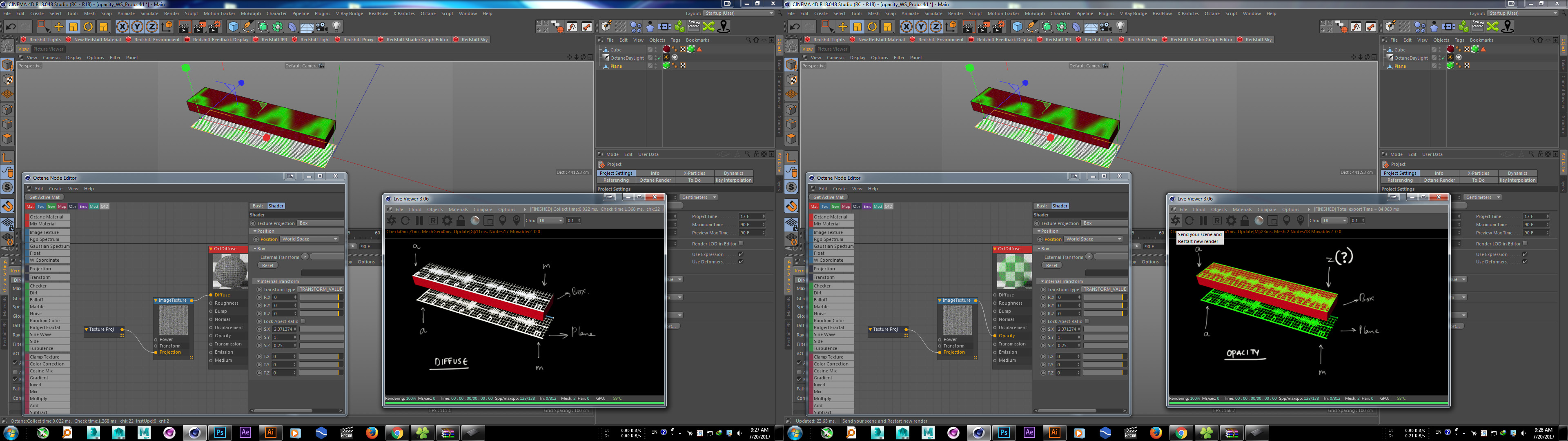Screen dimensions: 1568x441
Task: Enable Lock Aspect Ratio in the node editor showing the sphere preview
Action: 303,321
